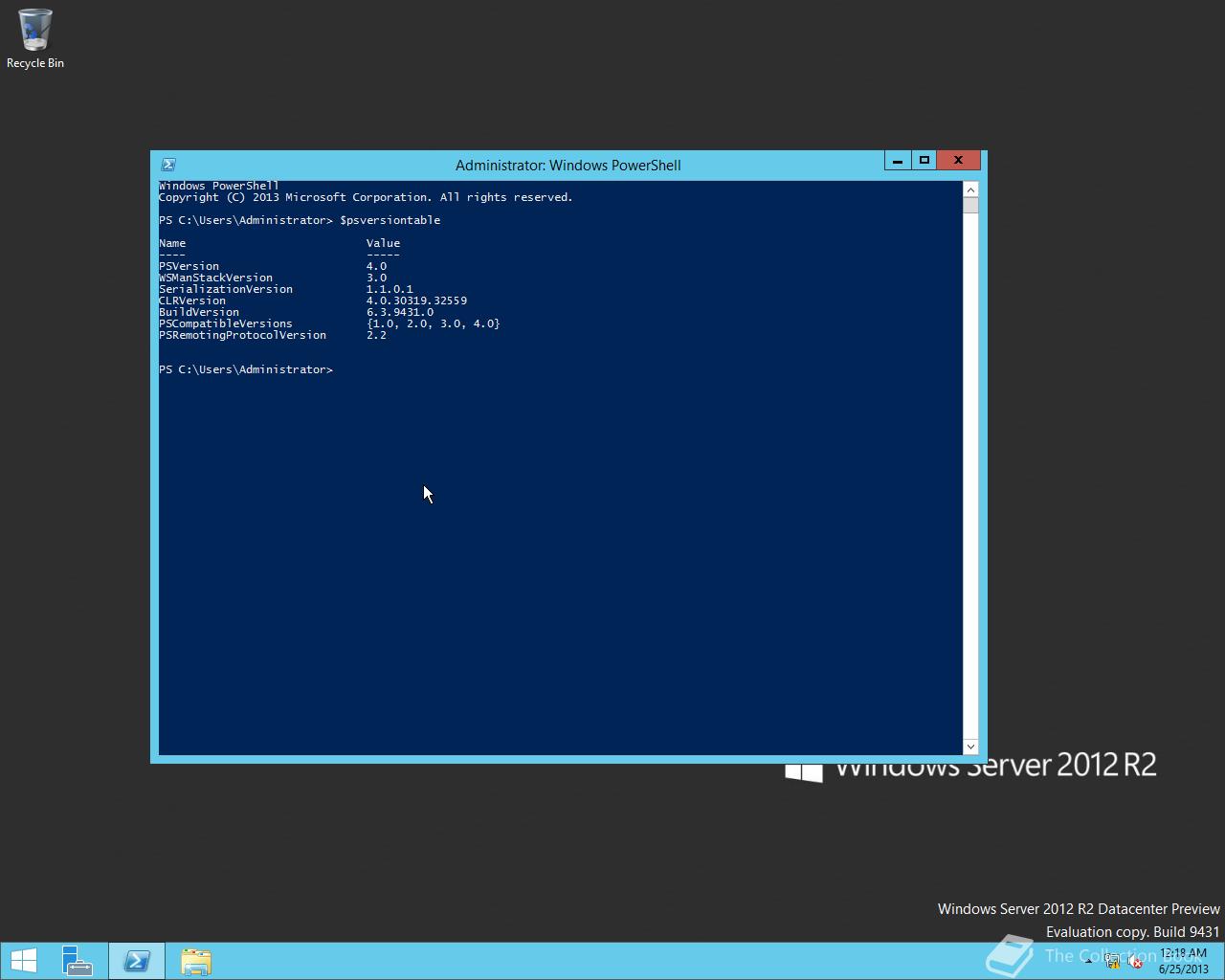This screenshot has width=1225, height=980.
Task: Maximize the PowerShell window
Action: [x=924, y=161]
